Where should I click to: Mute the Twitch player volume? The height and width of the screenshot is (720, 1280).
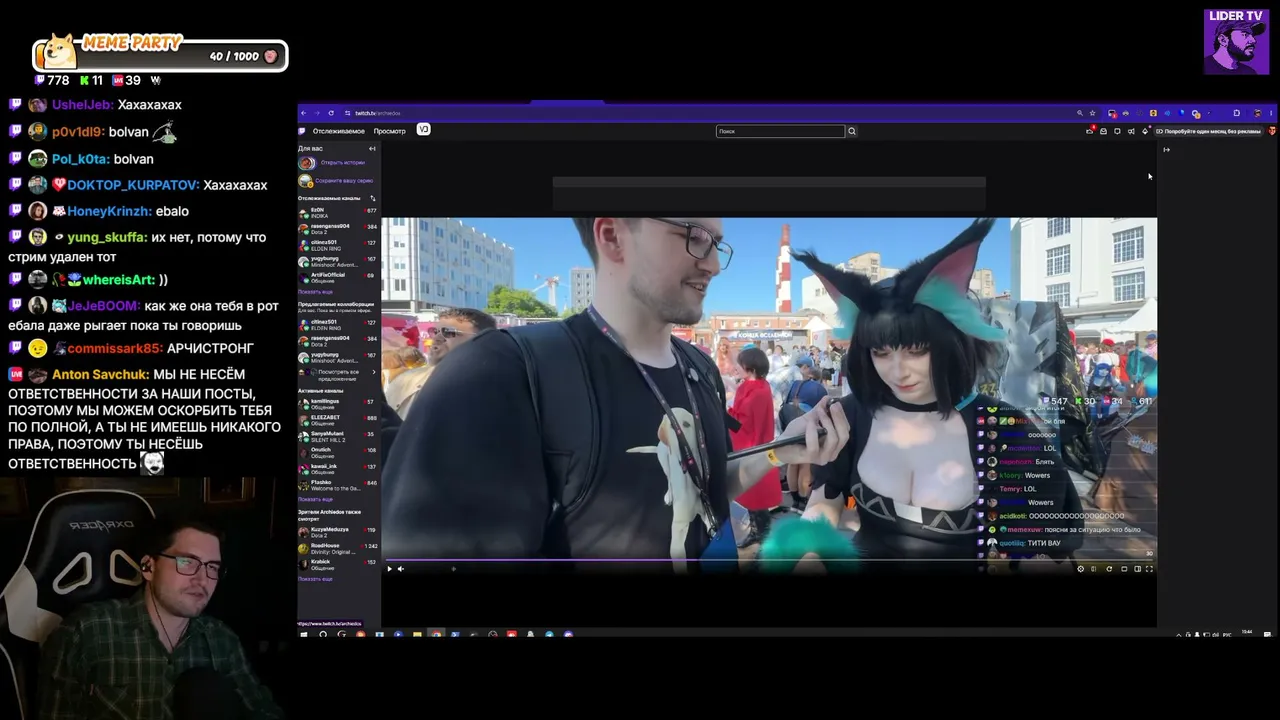click(401, 569)
